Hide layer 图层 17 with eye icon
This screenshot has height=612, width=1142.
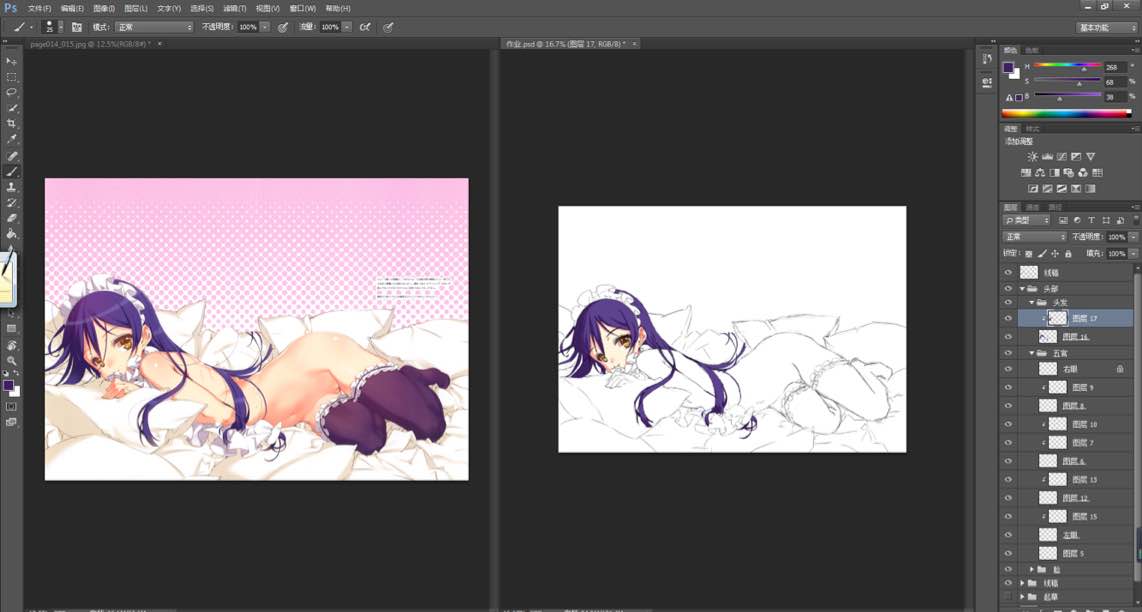click(x=1009, y=318)
